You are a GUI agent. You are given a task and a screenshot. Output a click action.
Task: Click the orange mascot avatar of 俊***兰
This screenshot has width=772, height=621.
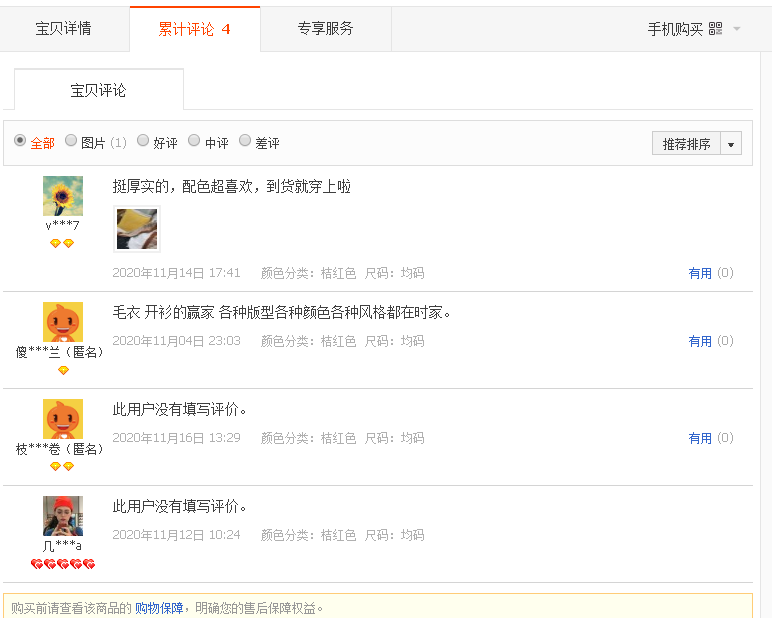pos(63,323)
